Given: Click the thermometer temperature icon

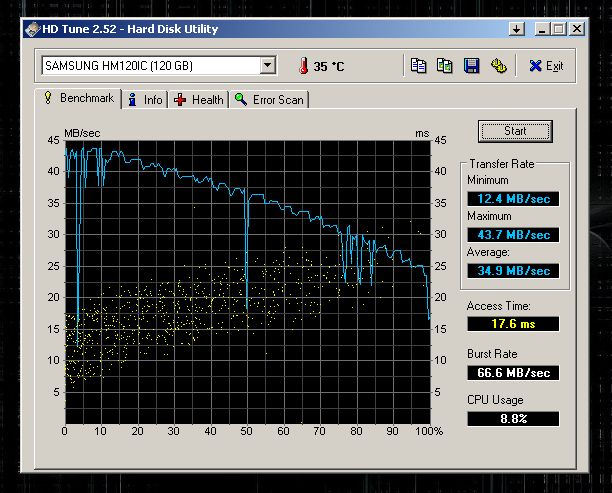Looking at the screenshot, I should (302, 66).
